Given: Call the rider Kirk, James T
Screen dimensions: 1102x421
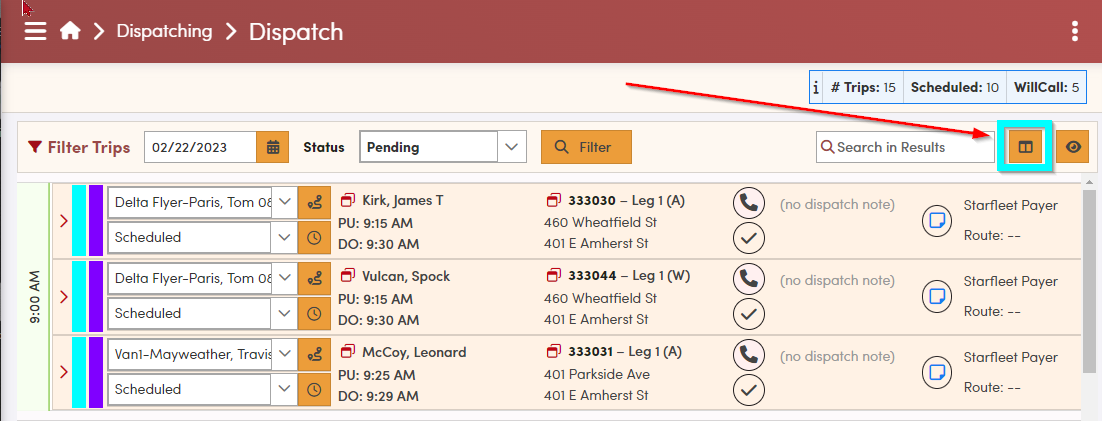Looking at the screenshot, I should [x=748, y=203].
